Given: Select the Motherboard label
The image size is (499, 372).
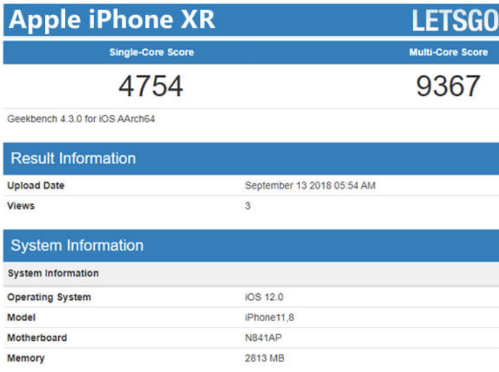Looking at the screenshot, I should [37, 338].
